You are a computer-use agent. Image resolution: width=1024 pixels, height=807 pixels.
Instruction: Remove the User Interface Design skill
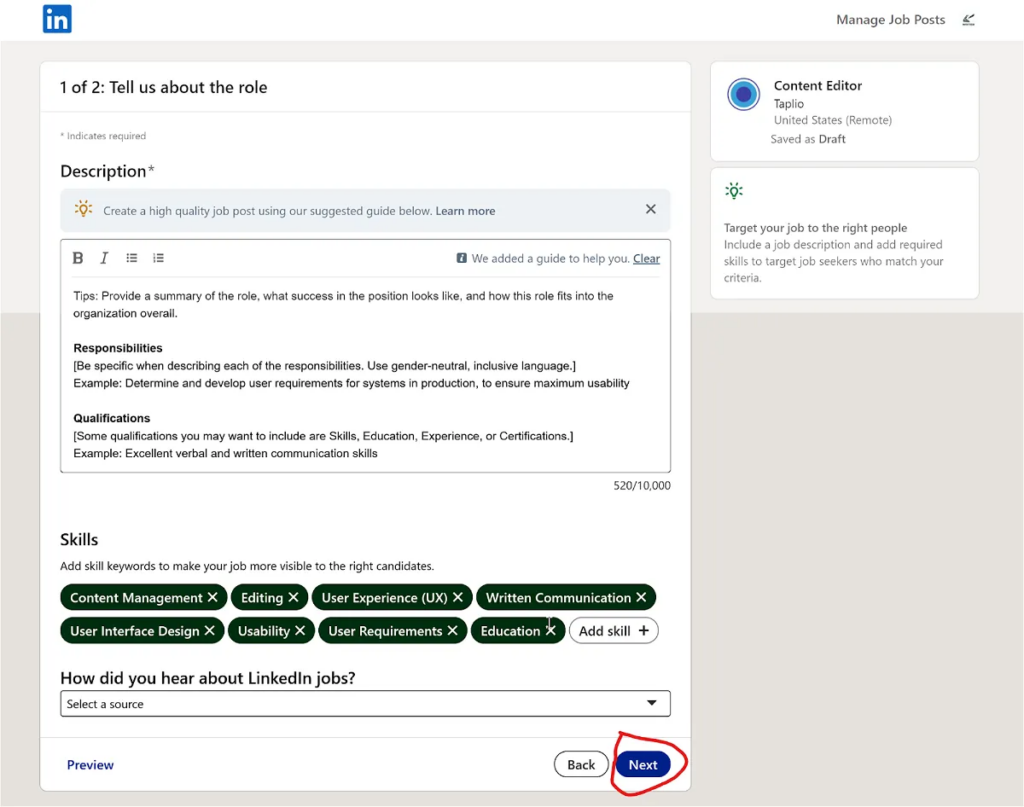click(209, 631)
